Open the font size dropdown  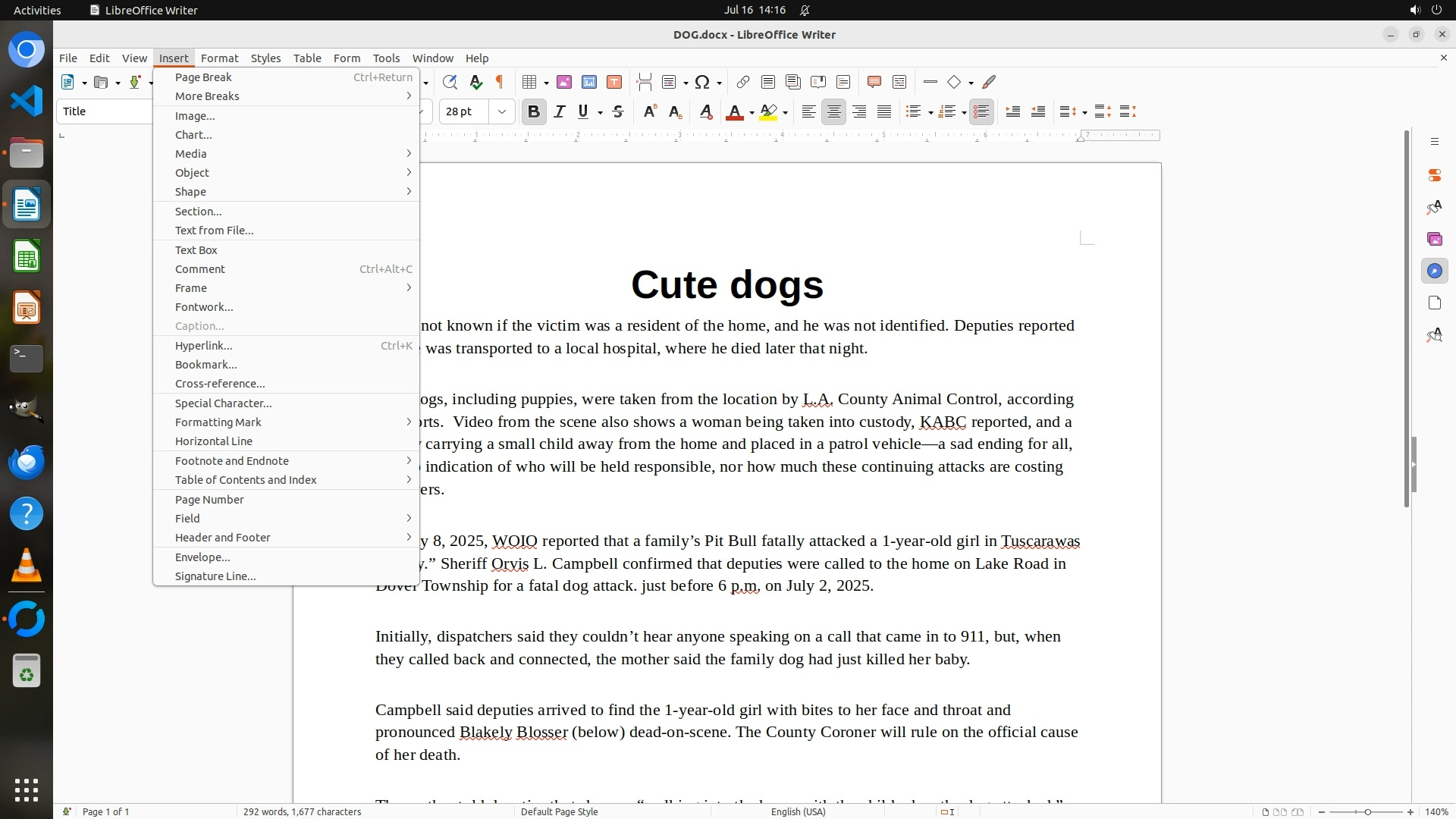click(x=501, y=112)
